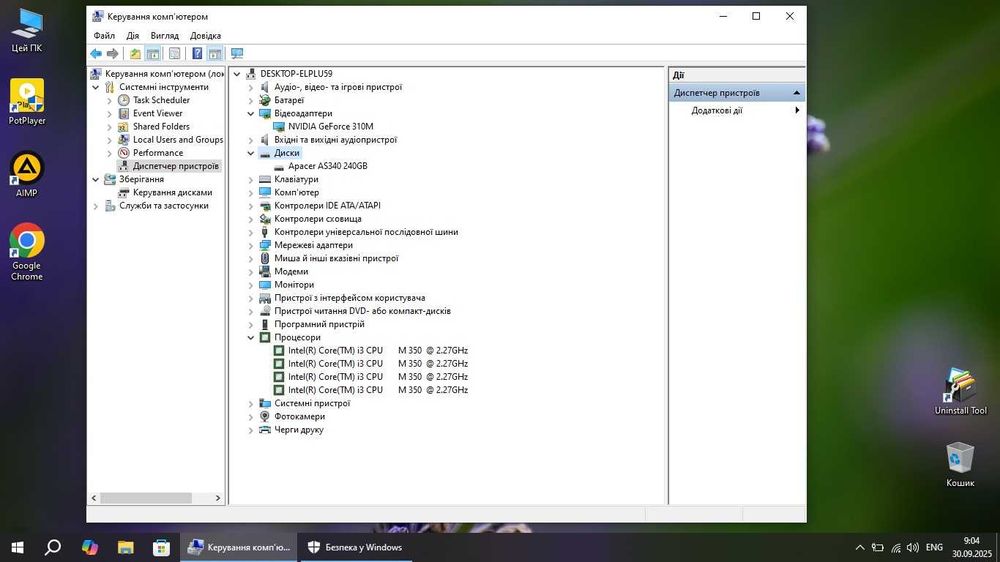Viewport: 1000px width, 562px height.
Task: Open File Explorer from the taskbar
Action: (x=126, y=547)
